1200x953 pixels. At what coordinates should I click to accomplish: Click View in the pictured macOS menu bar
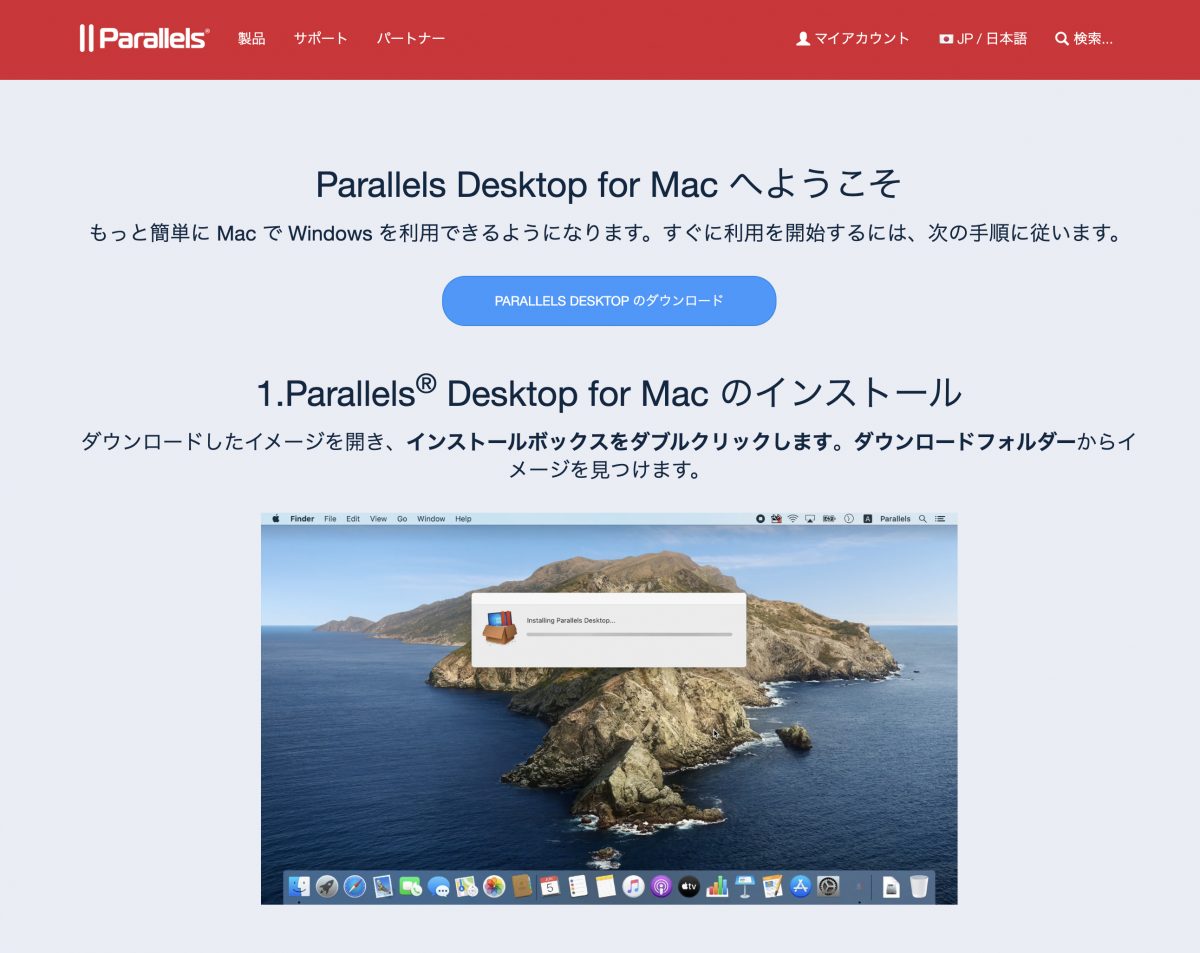(x=378, y=519)
